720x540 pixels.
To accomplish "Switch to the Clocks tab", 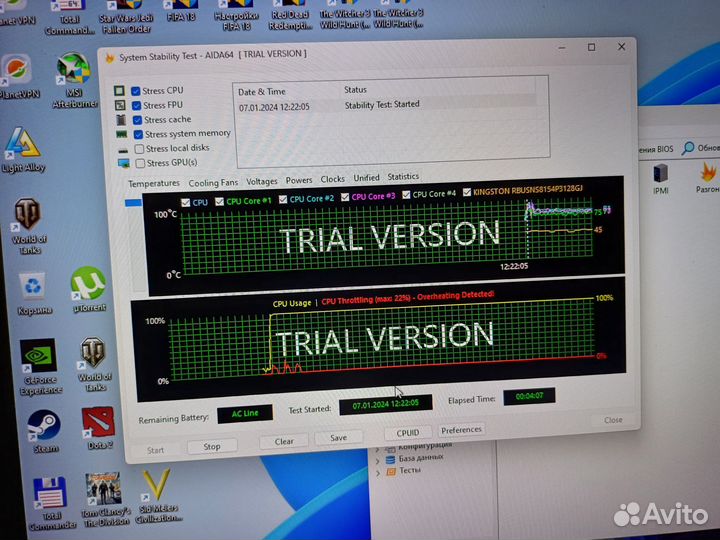I will click(x=332, y=179).
